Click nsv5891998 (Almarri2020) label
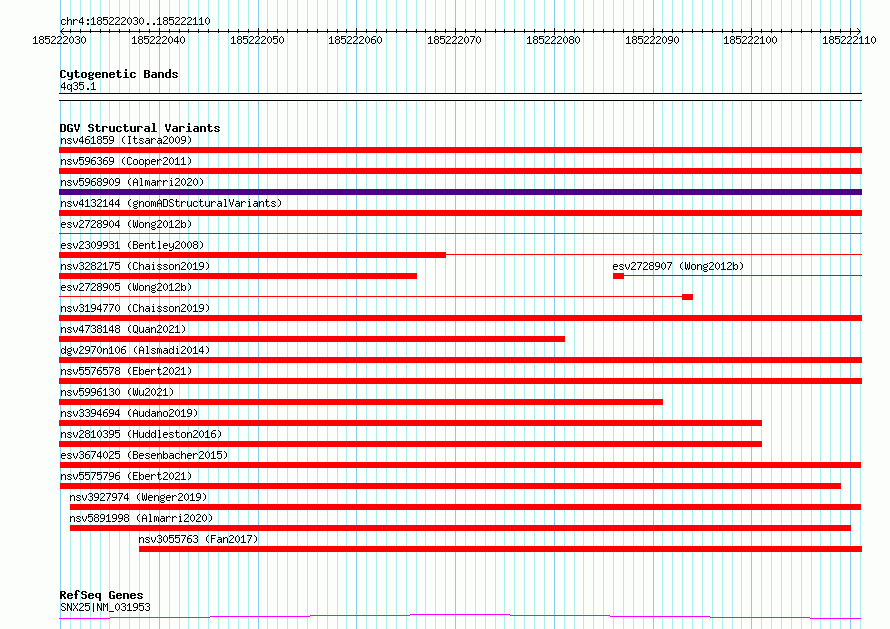This screenshot has width=890, height=629. tap(141, 518)
